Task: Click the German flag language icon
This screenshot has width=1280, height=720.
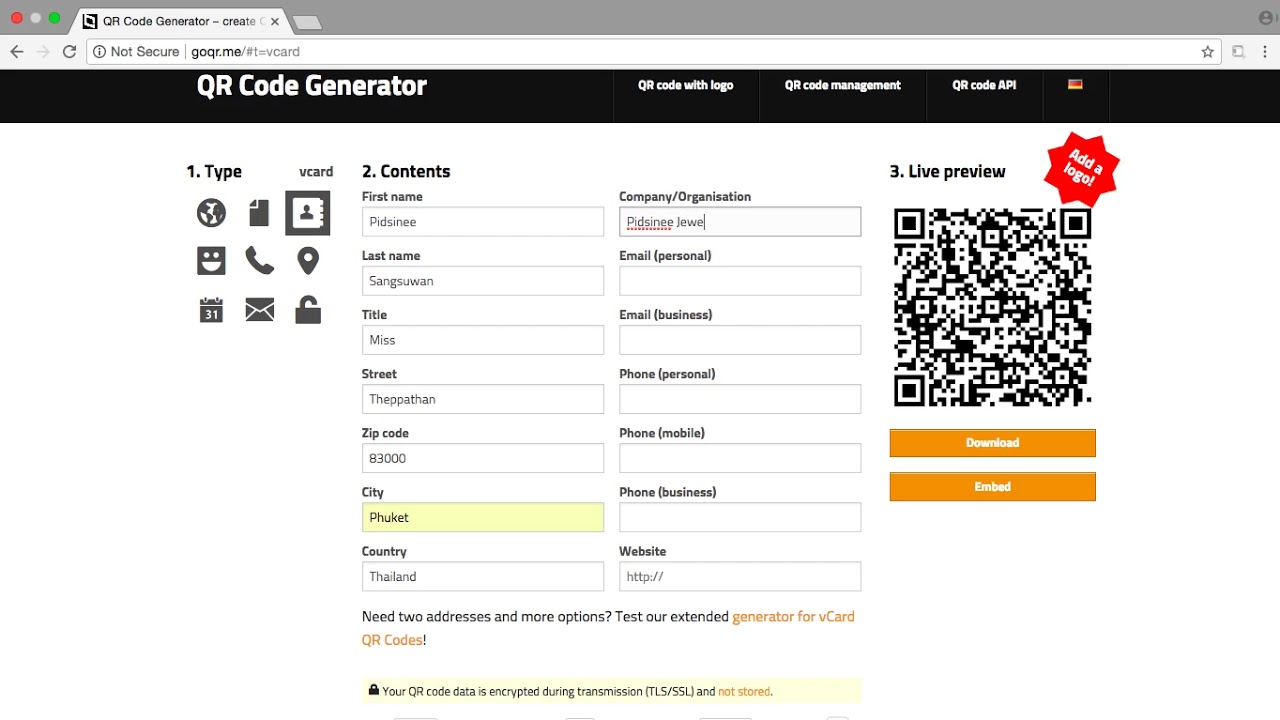Action: pos(1075,85)
